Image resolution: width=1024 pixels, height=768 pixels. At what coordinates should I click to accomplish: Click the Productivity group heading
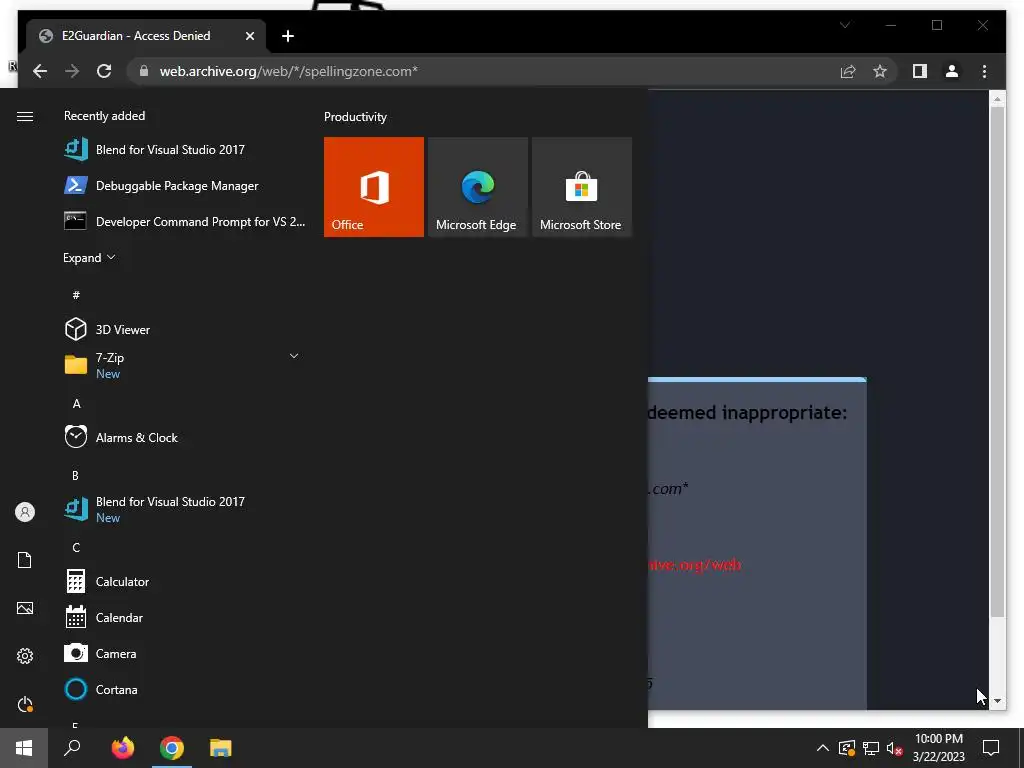(355, 117)
